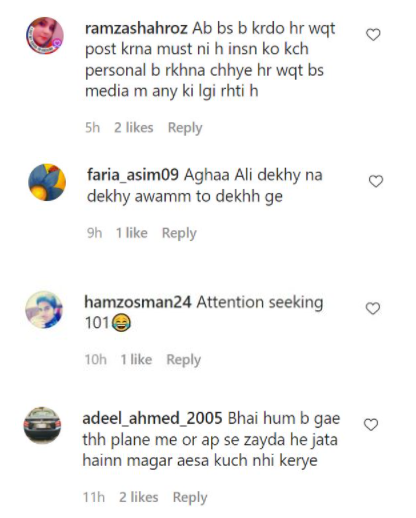Screen dimensions: 416x518
Task: Tap the heart next to hamzosman24's comment
Action: (x=373, y=308)
